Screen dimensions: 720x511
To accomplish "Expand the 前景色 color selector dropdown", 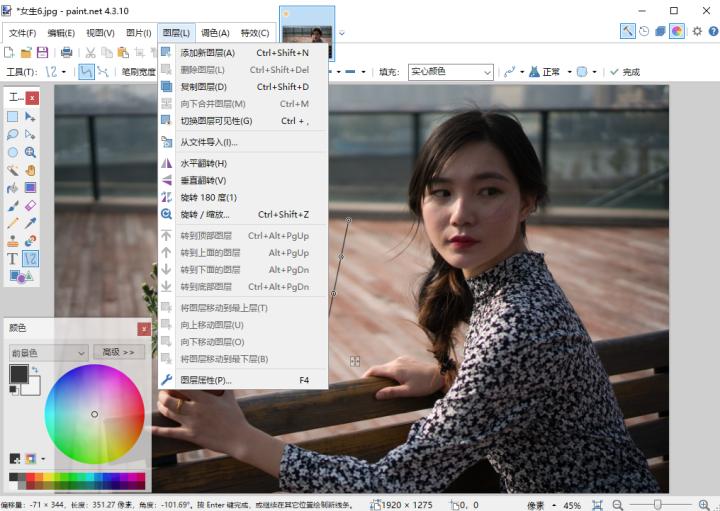I will coord(48,352).
